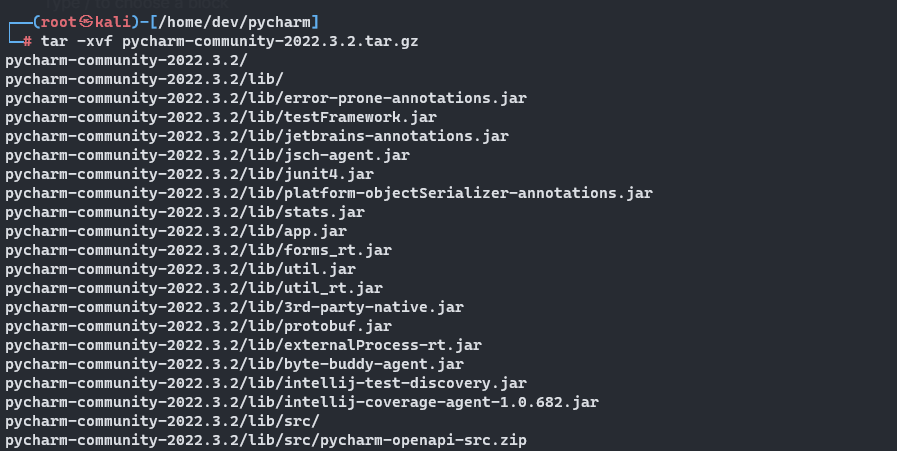The image size is (897, 451).
Task: Click the error-prone-annotations.jar output line
Action: click(265, 98)
